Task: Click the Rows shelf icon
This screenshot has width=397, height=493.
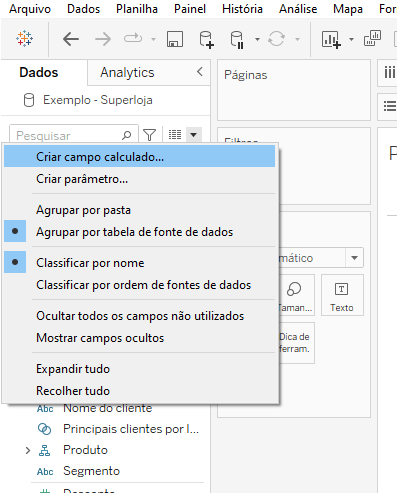Action: coord(390,106)
